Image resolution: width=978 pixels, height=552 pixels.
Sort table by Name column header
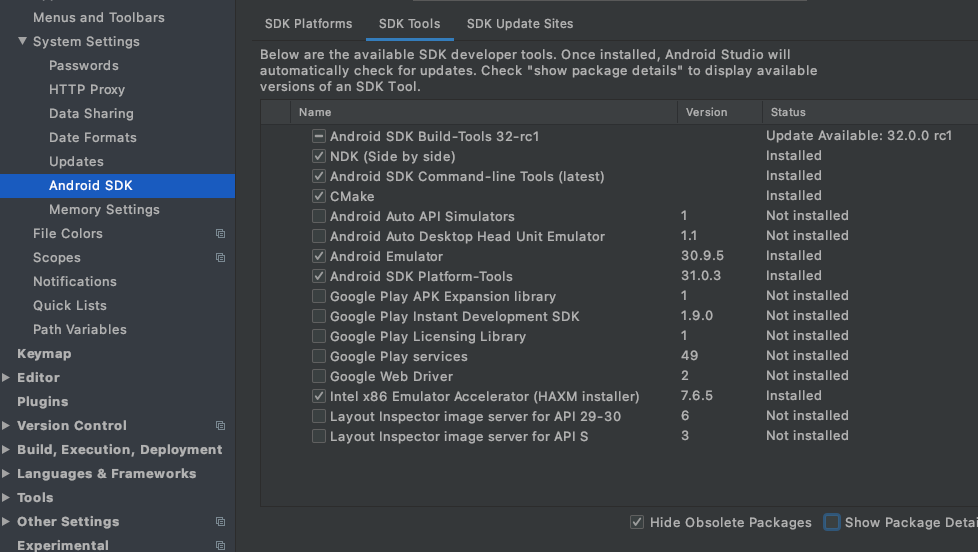[484, 112]
